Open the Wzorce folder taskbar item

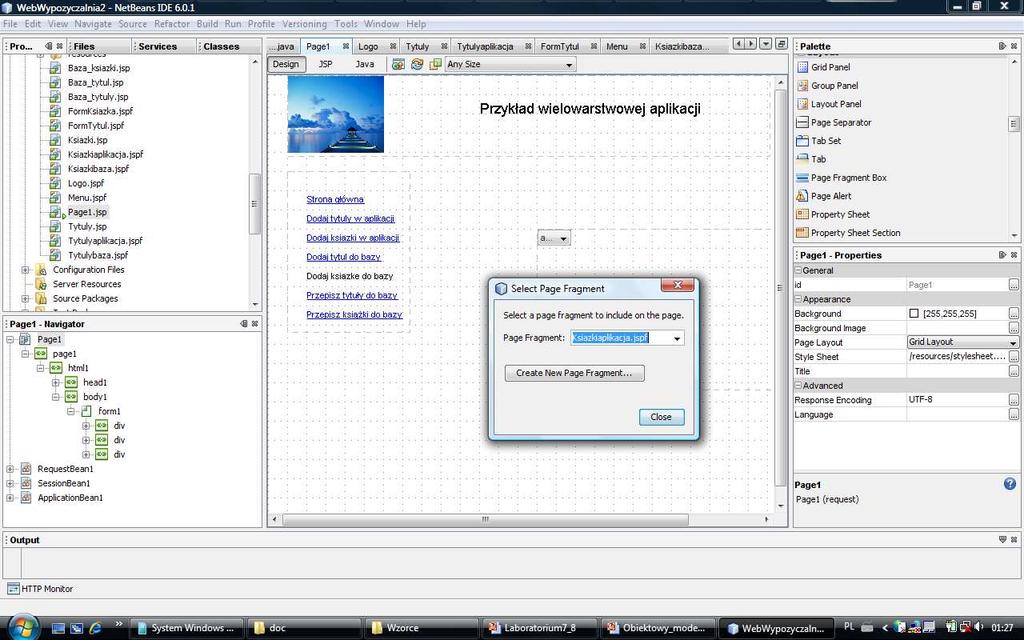coord(422,628)
